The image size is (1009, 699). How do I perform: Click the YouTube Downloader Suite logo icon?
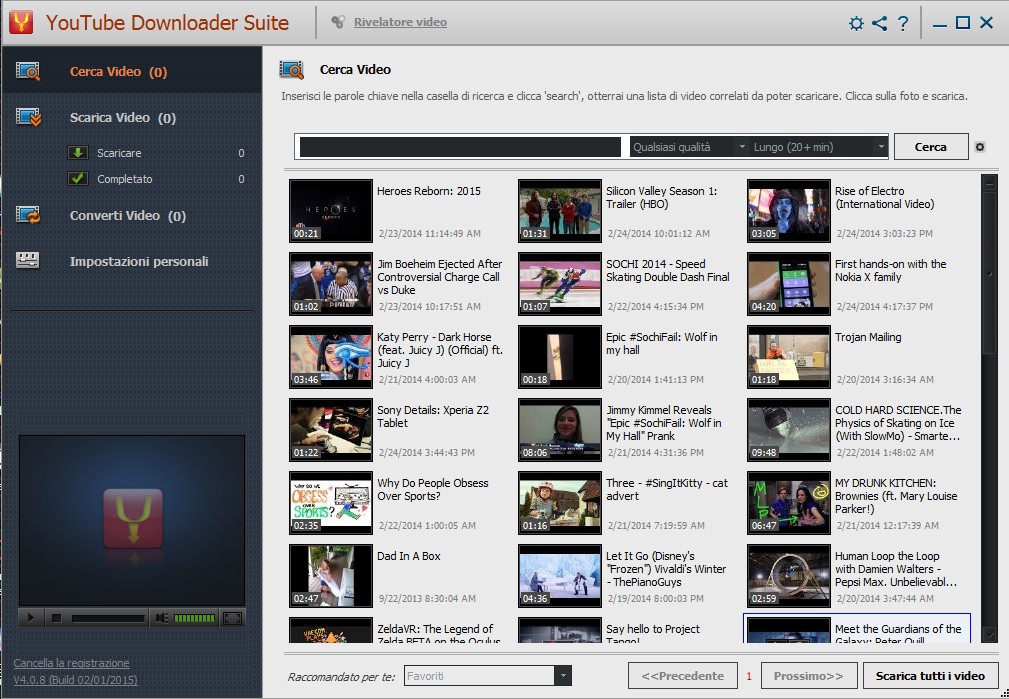tap(21, 22)
